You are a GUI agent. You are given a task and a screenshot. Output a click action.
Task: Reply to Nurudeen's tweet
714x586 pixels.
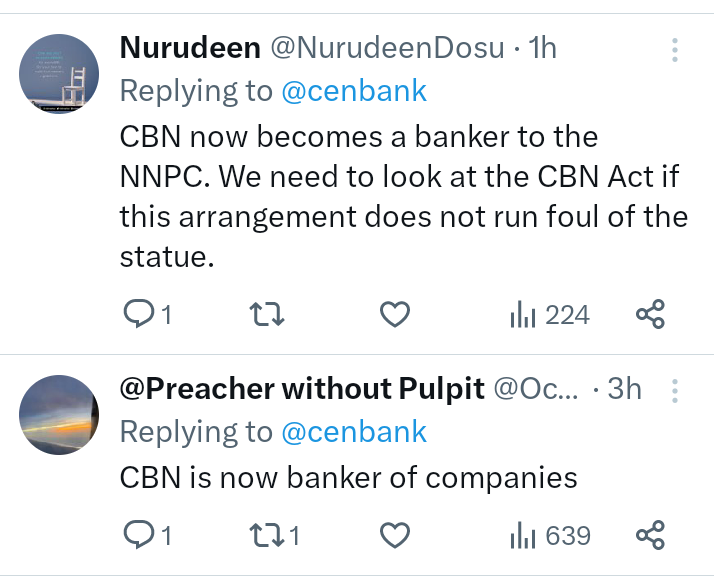[136, 316]
